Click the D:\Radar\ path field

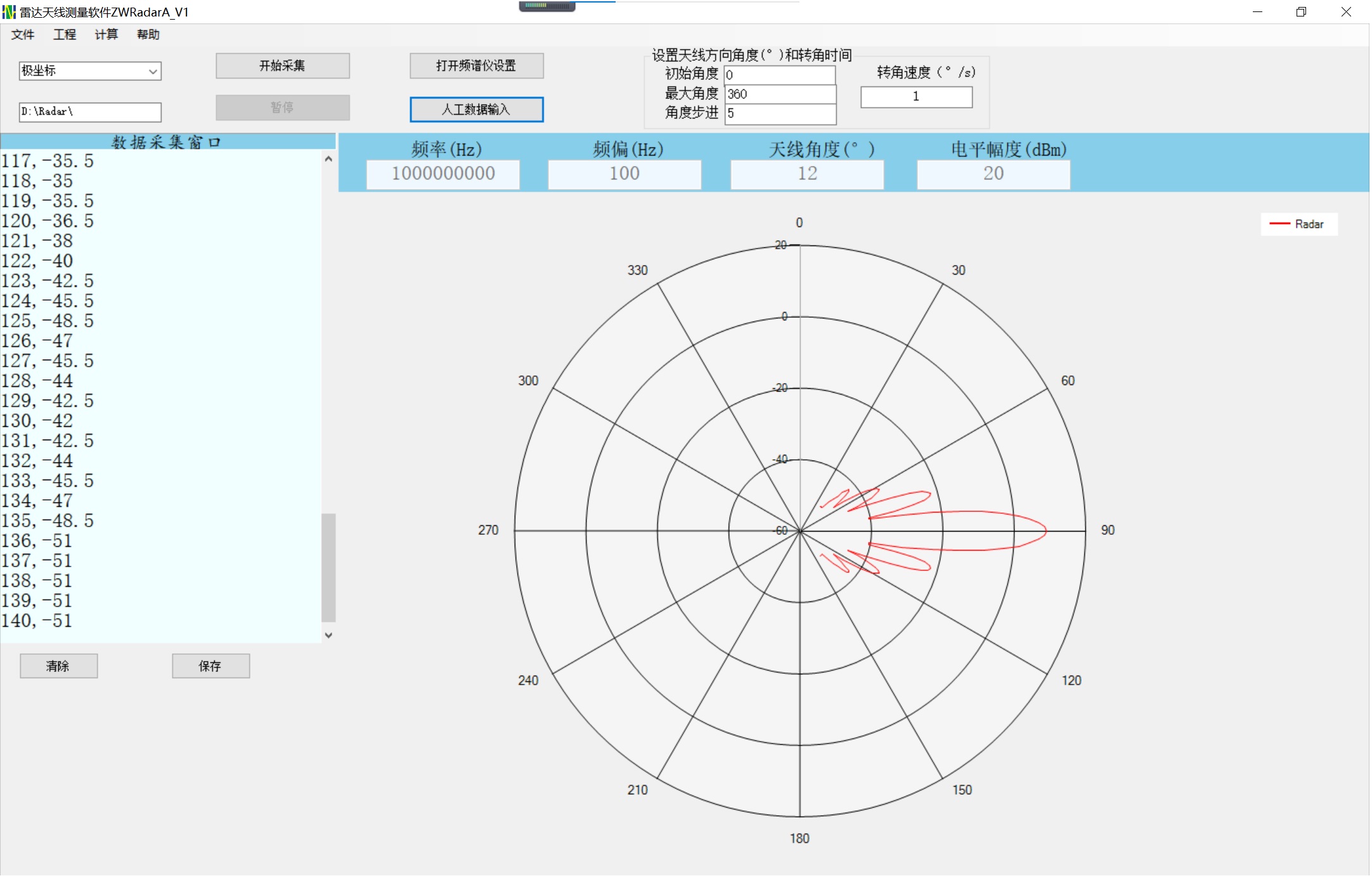click(90, 112)
